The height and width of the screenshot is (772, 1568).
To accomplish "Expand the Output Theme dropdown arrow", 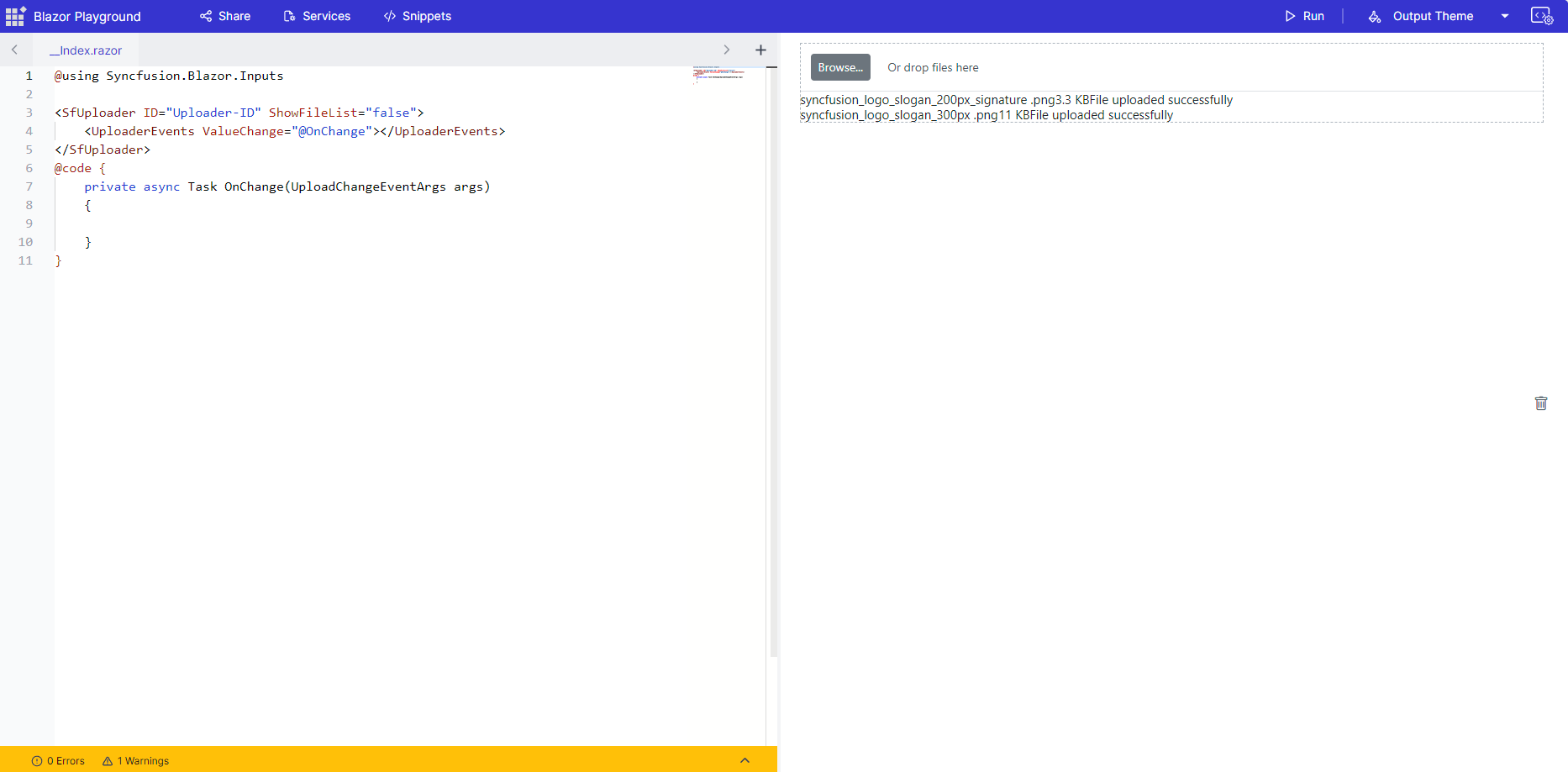I will (1505, 16).
